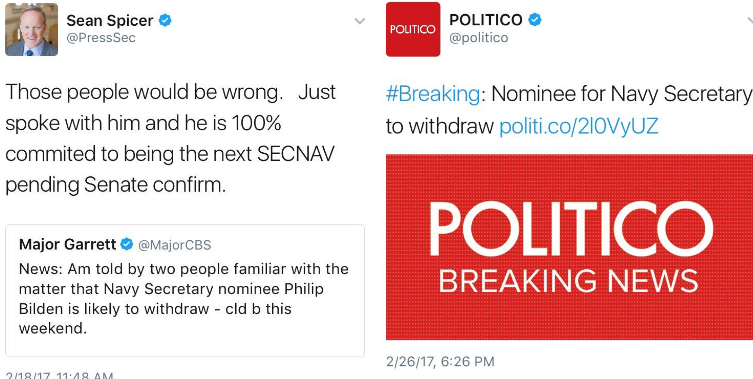
Task: Open Sean Spicer's profile photo
Action: [31, 29]
